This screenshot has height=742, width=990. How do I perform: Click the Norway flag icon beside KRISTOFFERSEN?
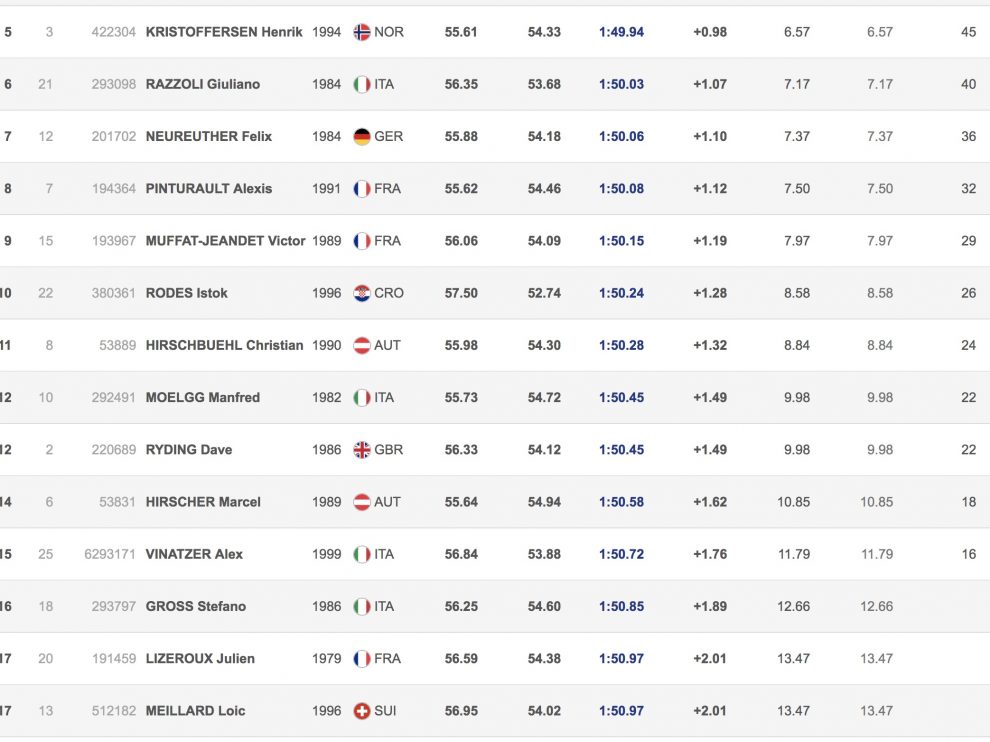362,32
